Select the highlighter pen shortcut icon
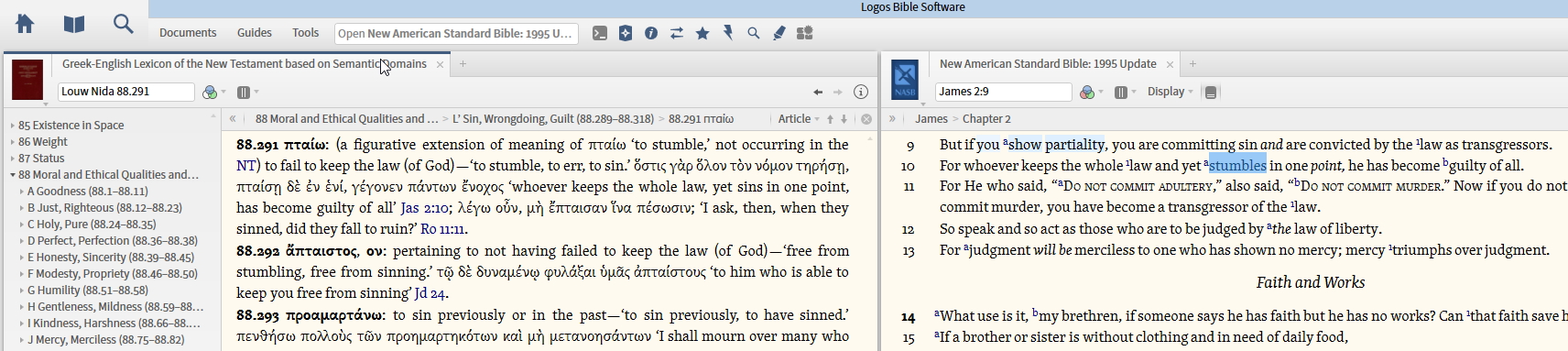Viewport: 1568px width, 351px height. coord(779,33)
